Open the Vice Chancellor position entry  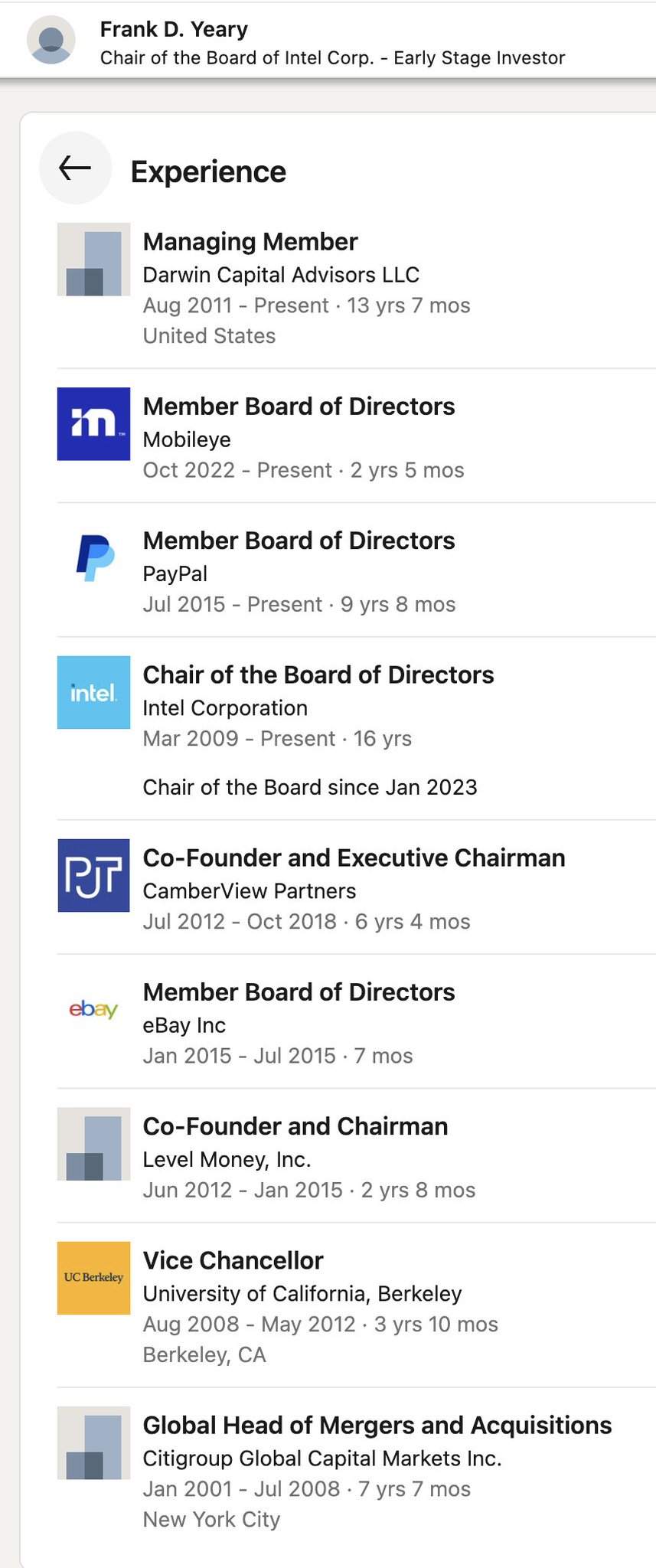233,1260
